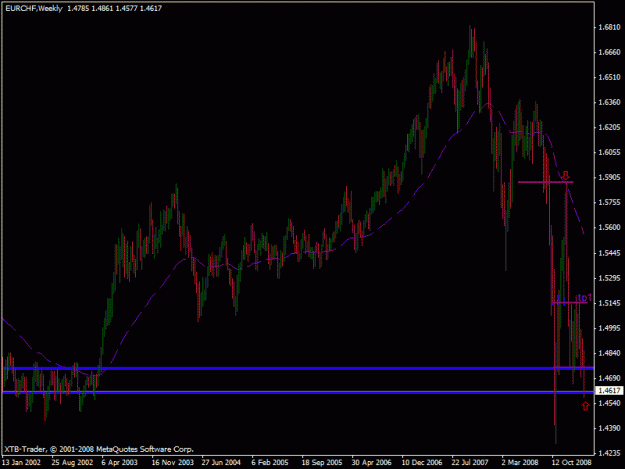Click the 13 Jan 2002 date label
625x469 pixels.
point(22,463)
